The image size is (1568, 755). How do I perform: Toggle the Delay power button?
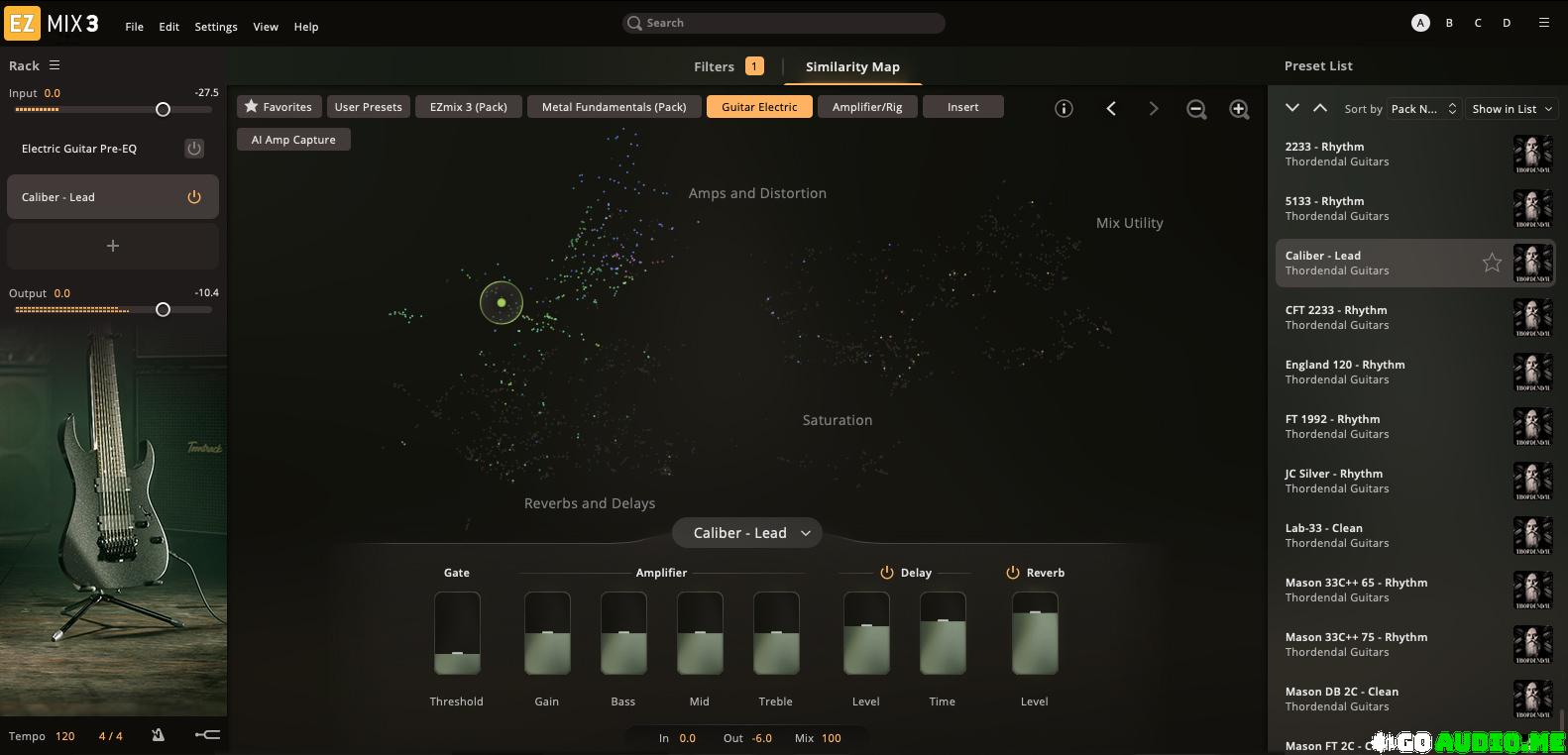tap(887, 573)
